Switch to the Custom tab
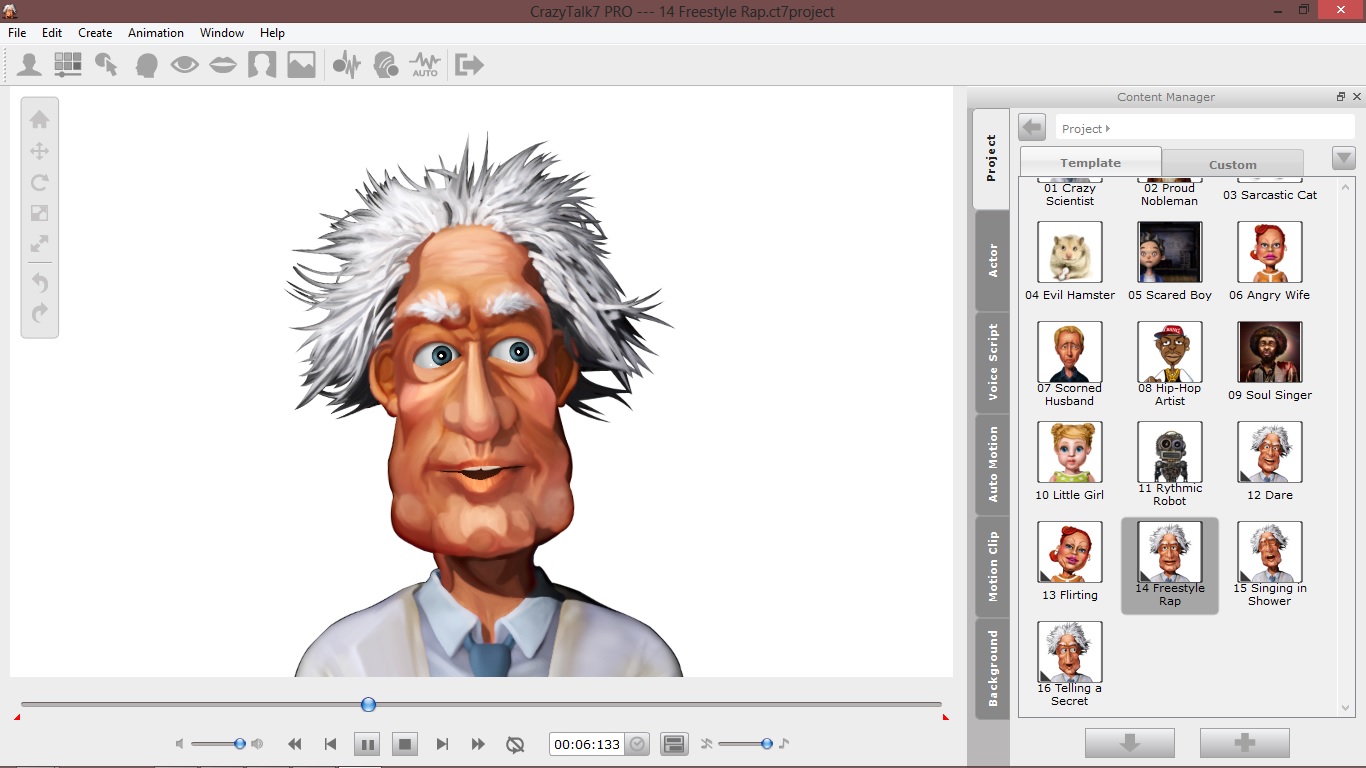 click(x=1232, y=164)
